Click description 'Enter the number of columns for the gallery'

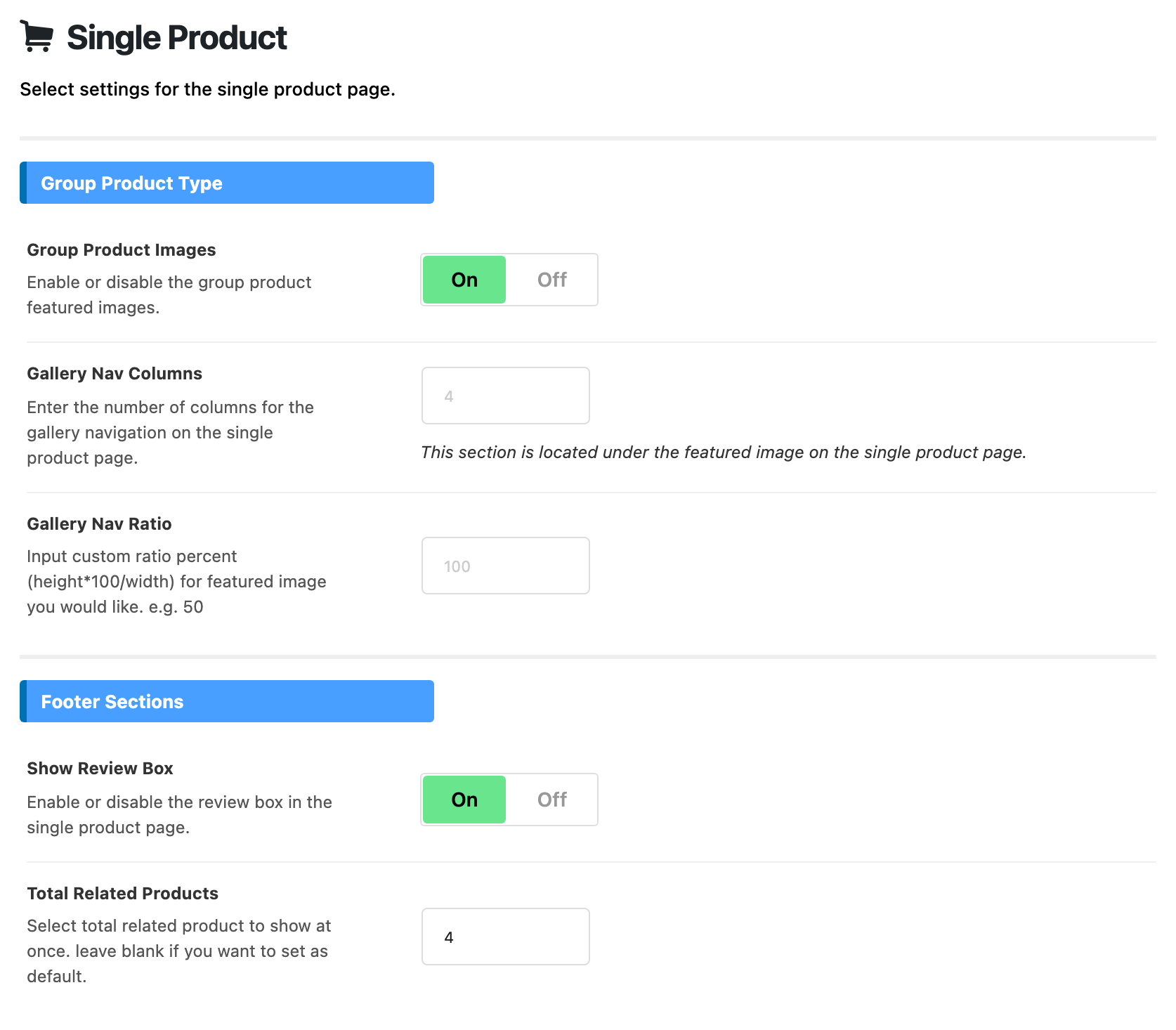[x=171, y=433]
